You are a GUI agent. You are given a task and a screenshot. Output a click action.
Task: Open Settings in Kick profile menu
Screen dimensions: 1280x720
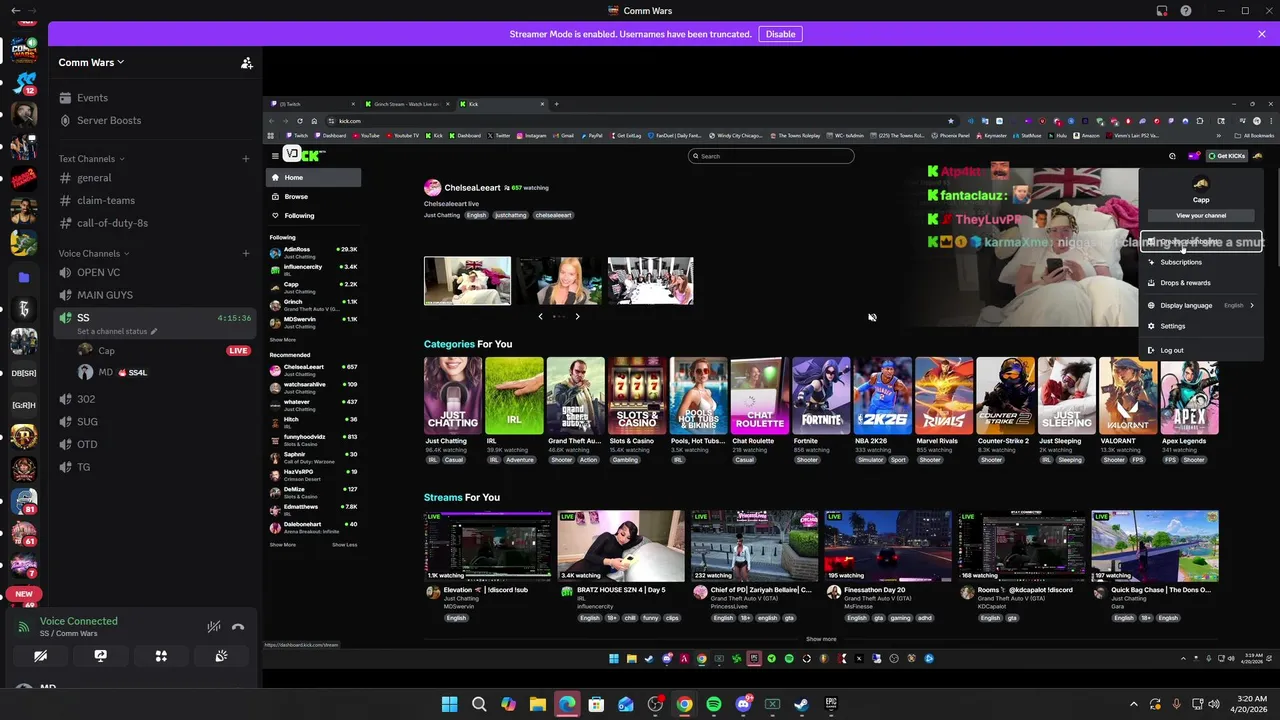coord(1201,326)
